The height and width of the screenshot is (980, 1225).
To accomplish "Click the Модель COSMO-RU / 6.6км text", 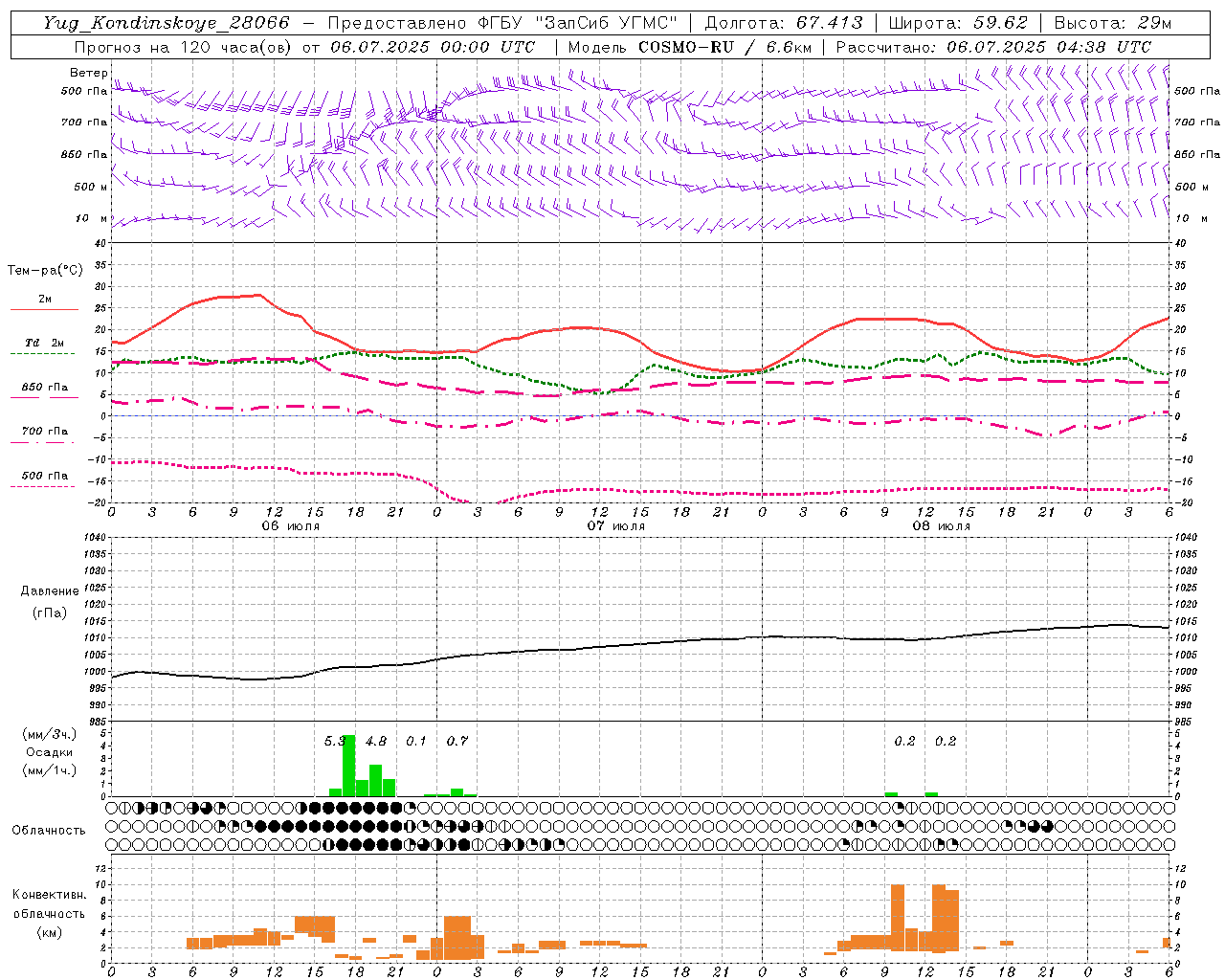I will coord(690,47).
